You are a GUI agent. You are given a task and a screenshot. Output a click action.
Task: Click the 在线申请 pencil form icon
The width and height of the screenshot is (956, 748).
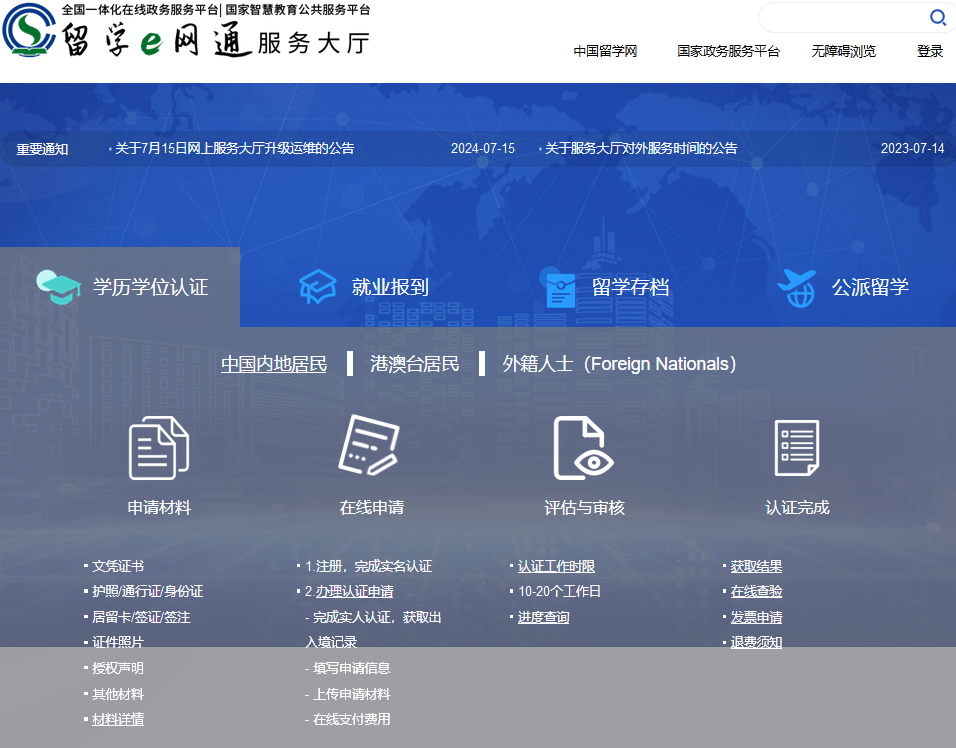(369, 444)
